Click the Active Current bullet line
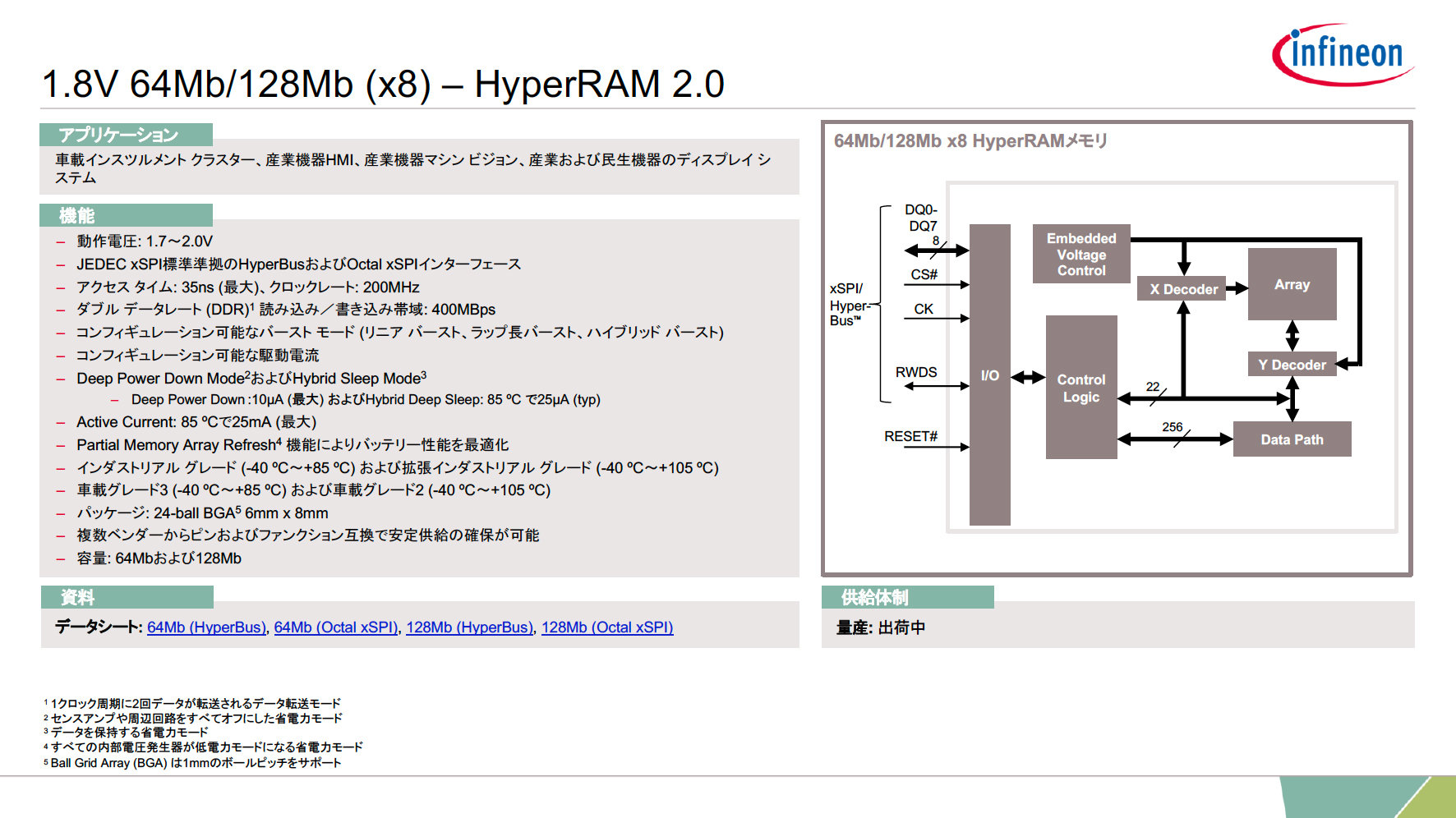1456x818 pixels. coord(196,422)
